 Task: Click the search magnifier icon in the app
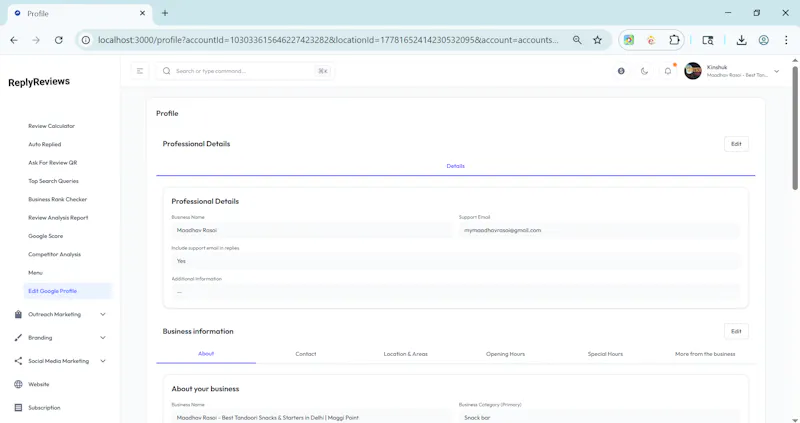(166, 71)
